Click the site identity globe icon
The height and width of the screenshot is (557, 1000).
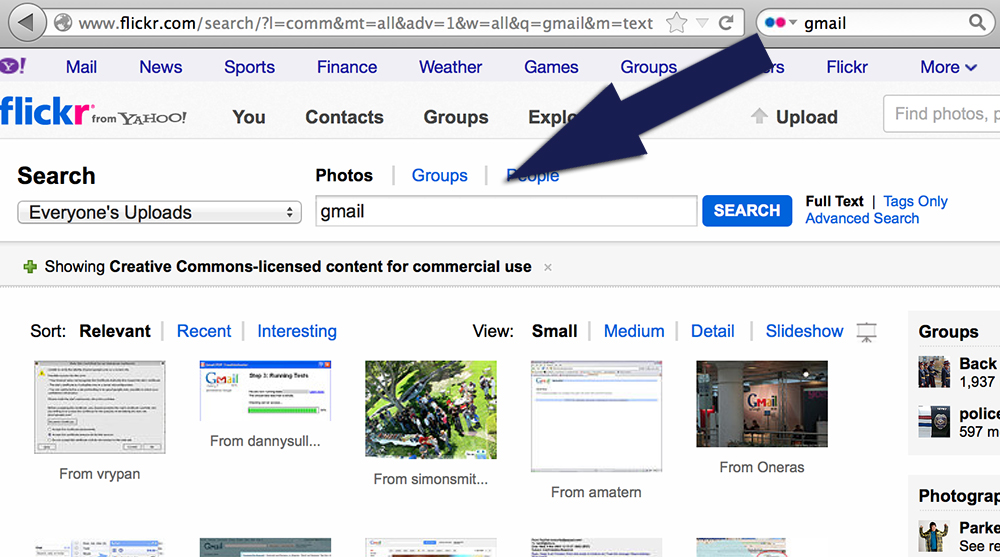pyautogui.click(x=62, y=23)
